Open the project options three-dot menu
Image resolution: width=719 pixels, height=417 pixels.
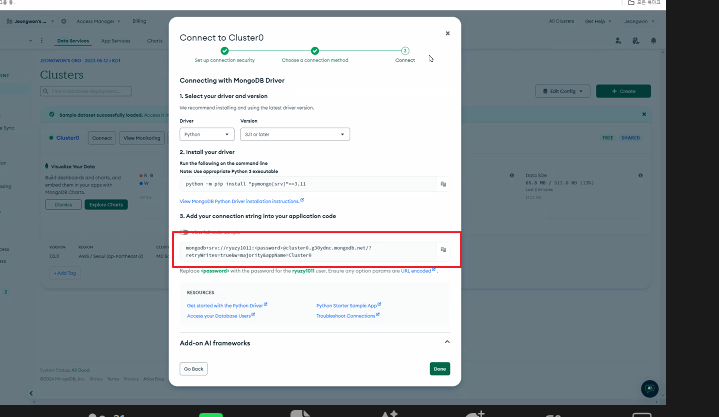pos(42,41)
